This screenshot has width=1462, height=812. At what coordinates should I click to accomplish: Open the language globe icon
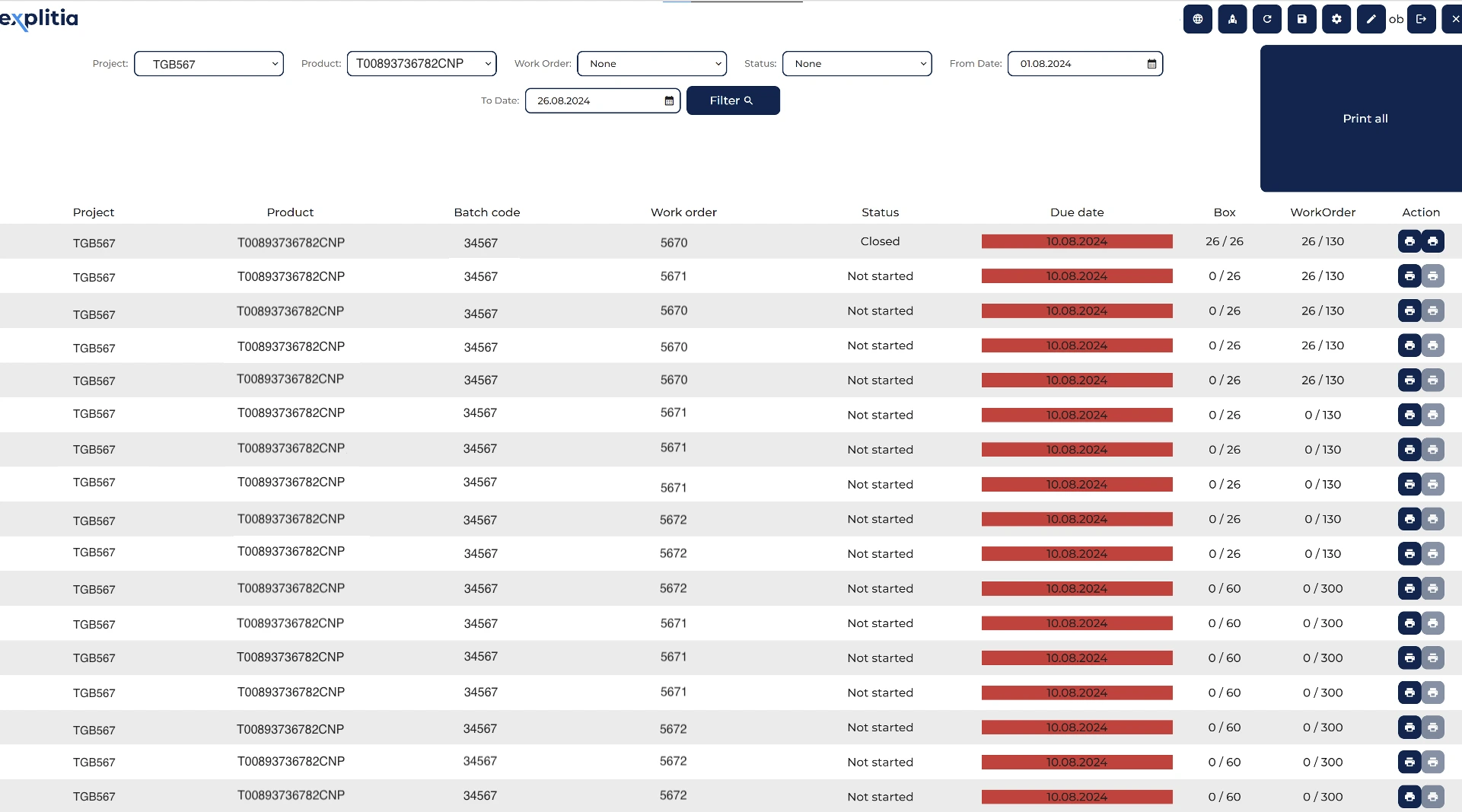1198,19
